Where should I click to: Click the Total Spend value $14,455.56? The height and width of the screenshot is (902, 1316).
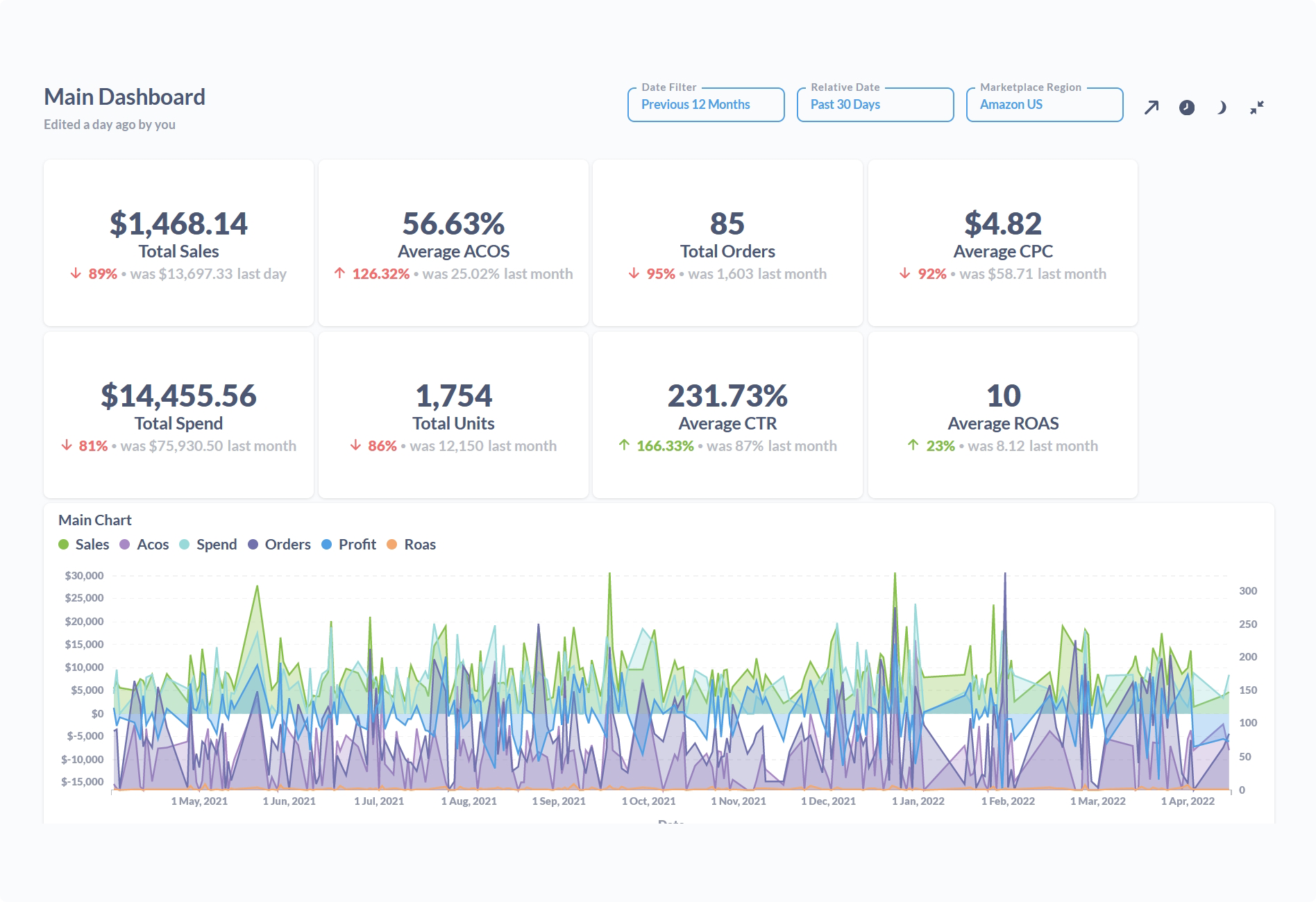pos(178,395)
